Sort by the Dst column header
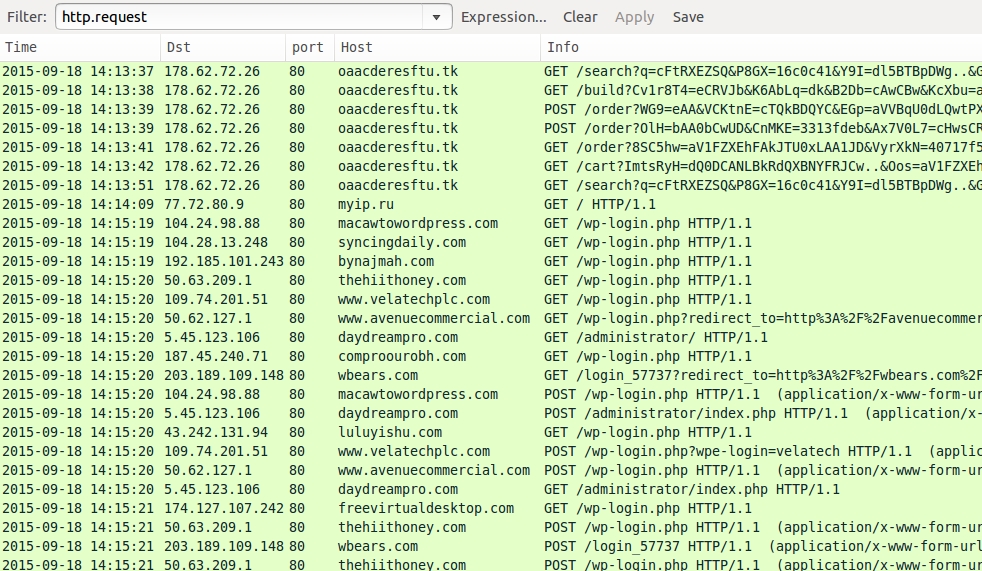 pyautogui.click(x=222, y=47)
